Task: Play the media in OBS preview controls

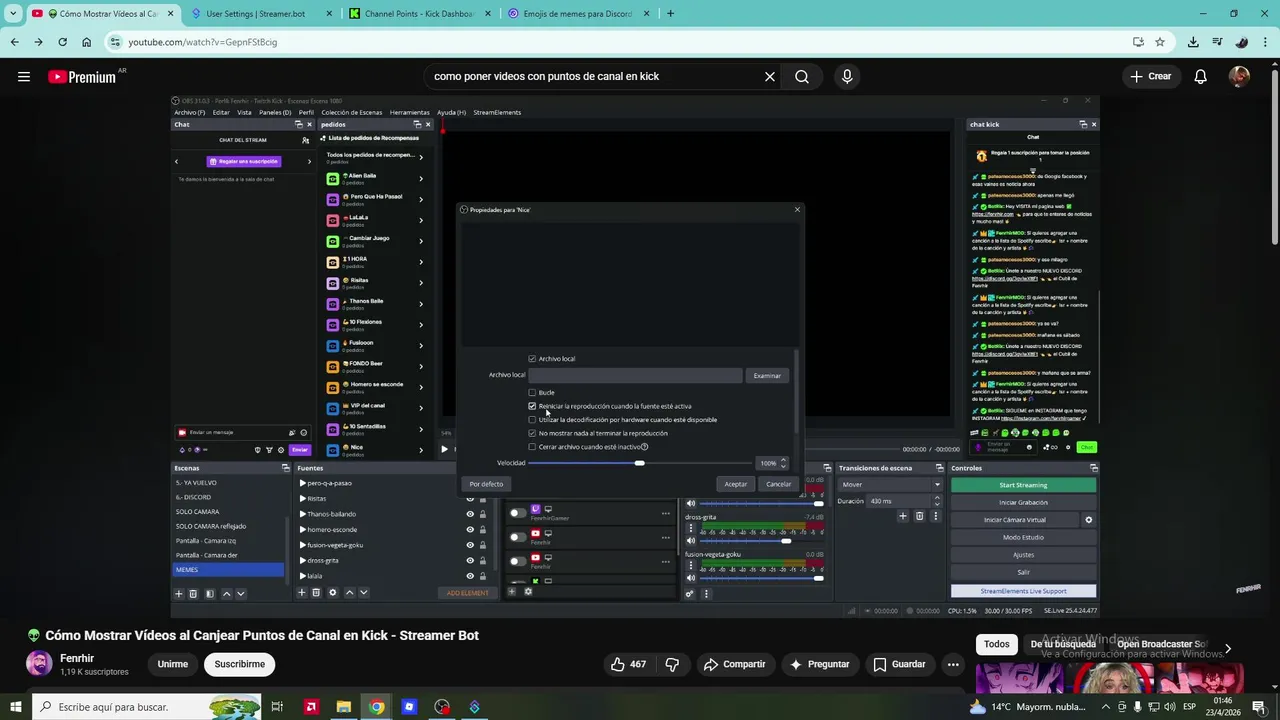Action: (x=445, y=449)
